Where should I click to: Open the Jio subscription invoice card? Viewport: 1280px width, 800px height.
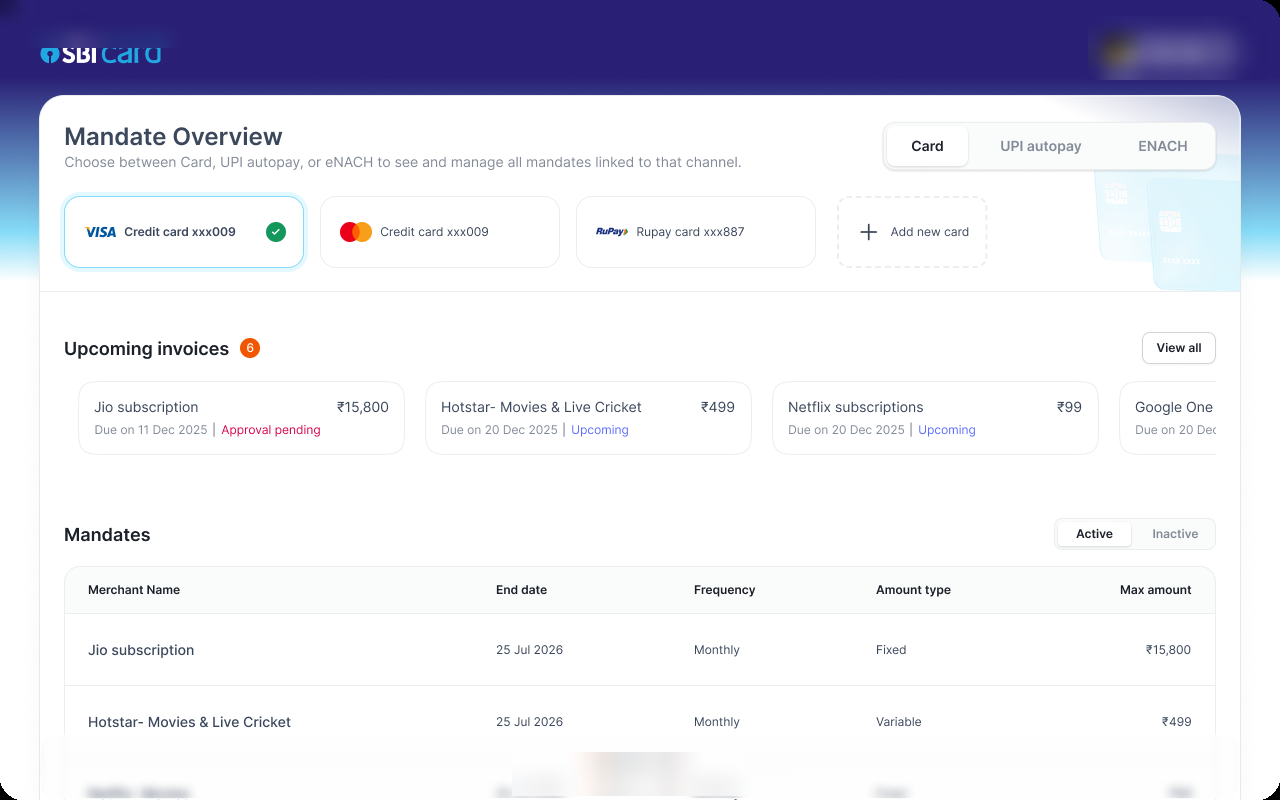click(x=241, y=418)
